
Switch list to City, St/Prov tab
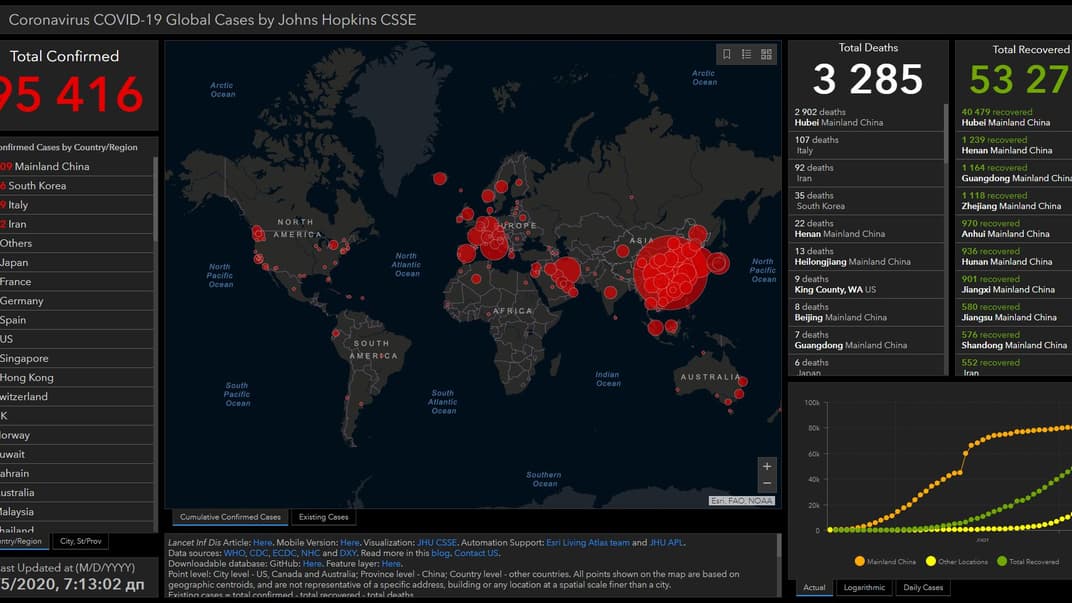point(80,541)
